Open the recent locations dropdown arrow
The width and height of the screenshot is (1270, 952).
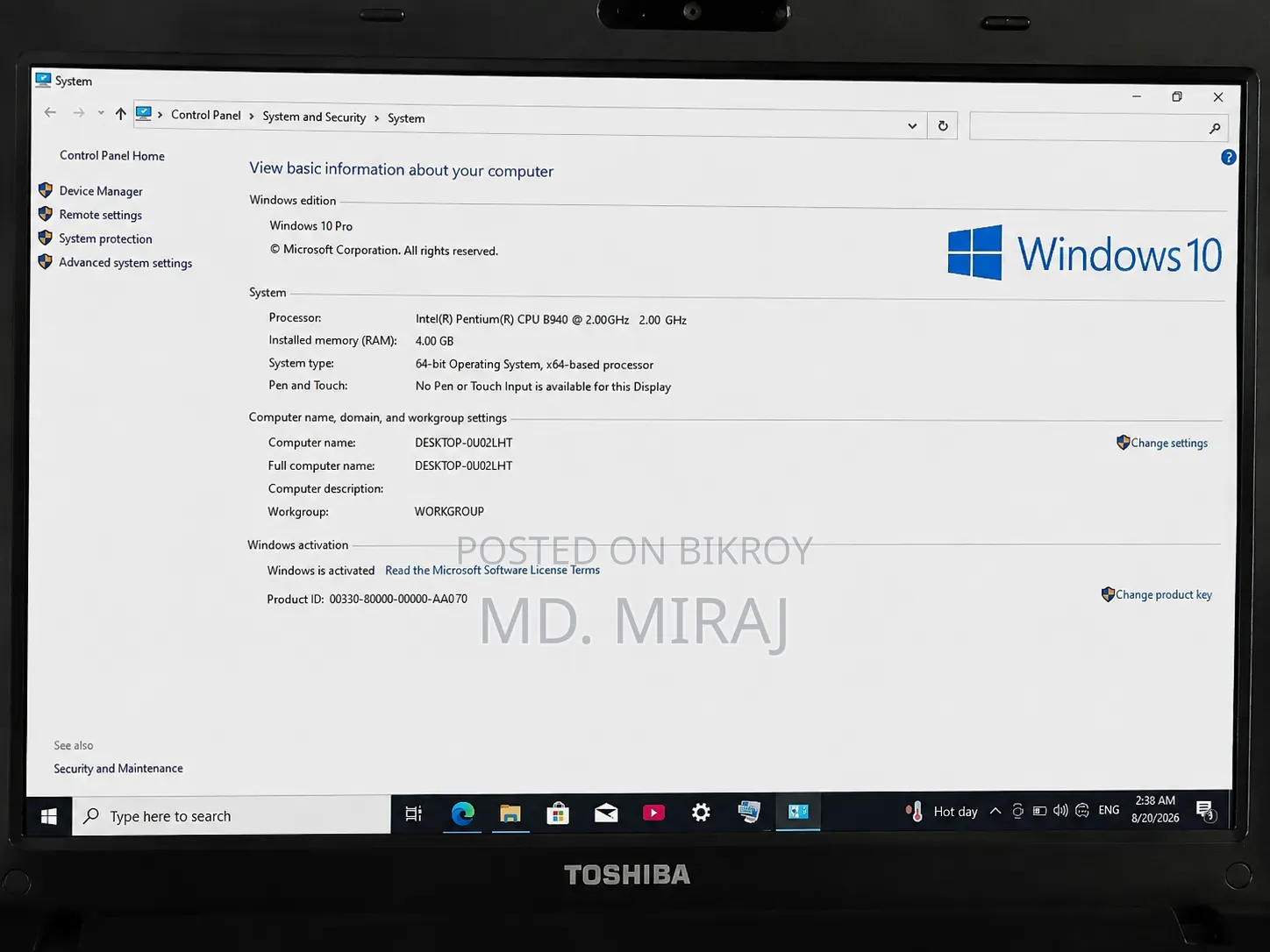pos(101,113)
